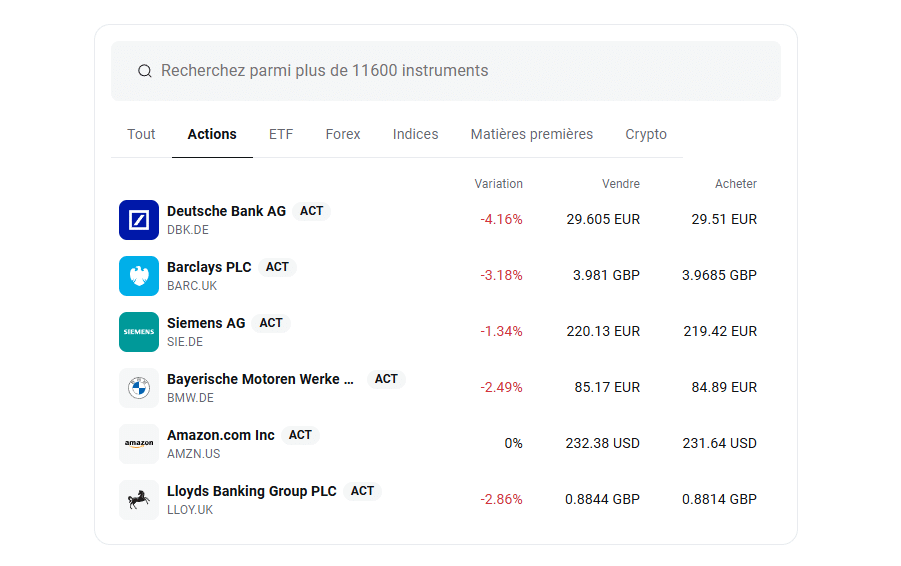Click the LLOY.UK ticker symbol

pos(190,510)
